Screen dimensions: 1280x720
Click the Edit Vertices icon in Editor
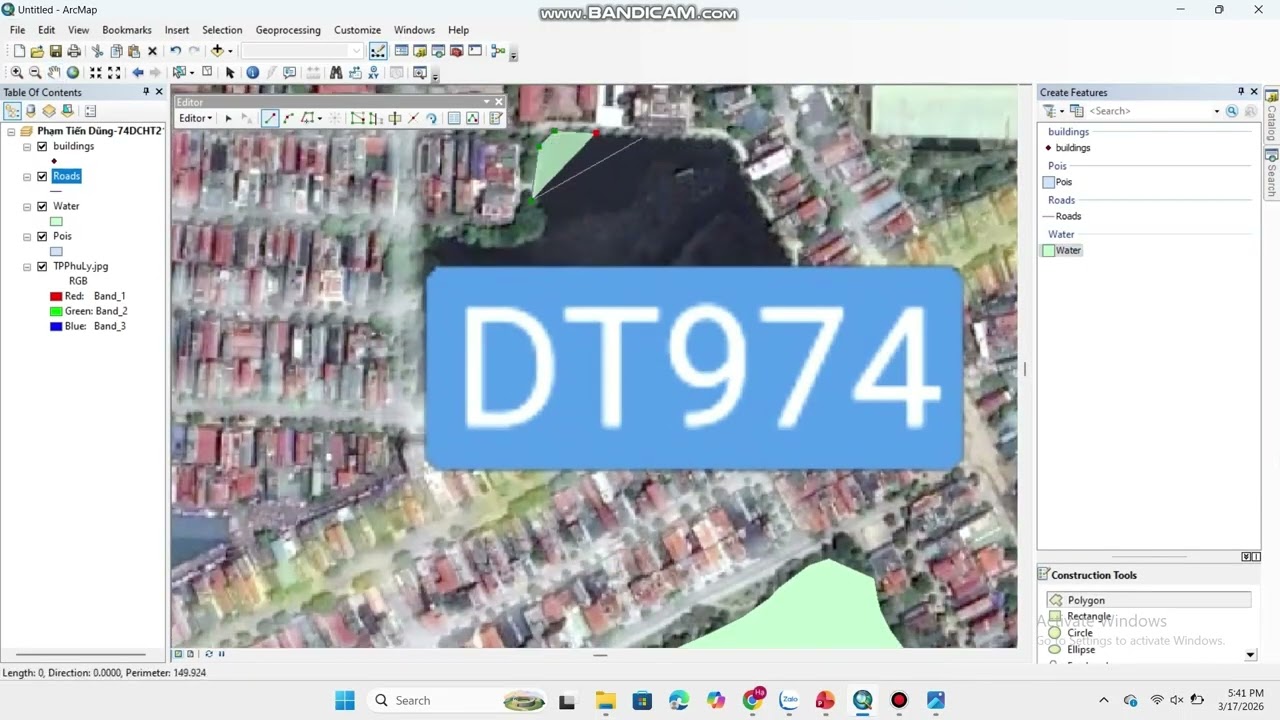pos(357,118)
